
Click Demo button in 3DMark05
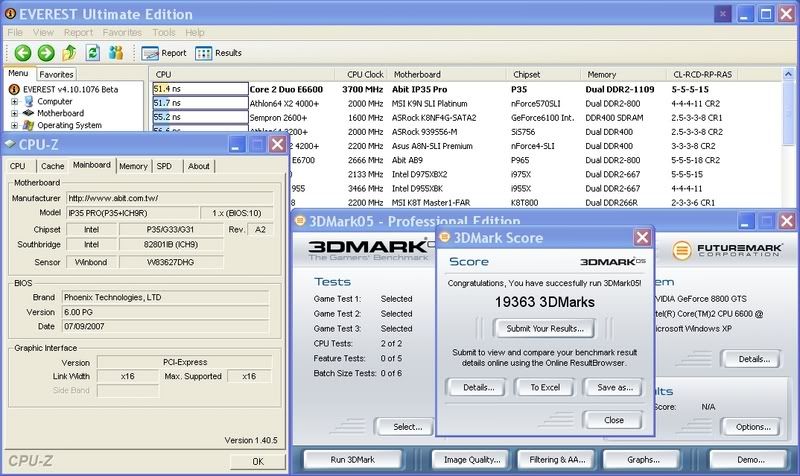(x=751, y=460)
